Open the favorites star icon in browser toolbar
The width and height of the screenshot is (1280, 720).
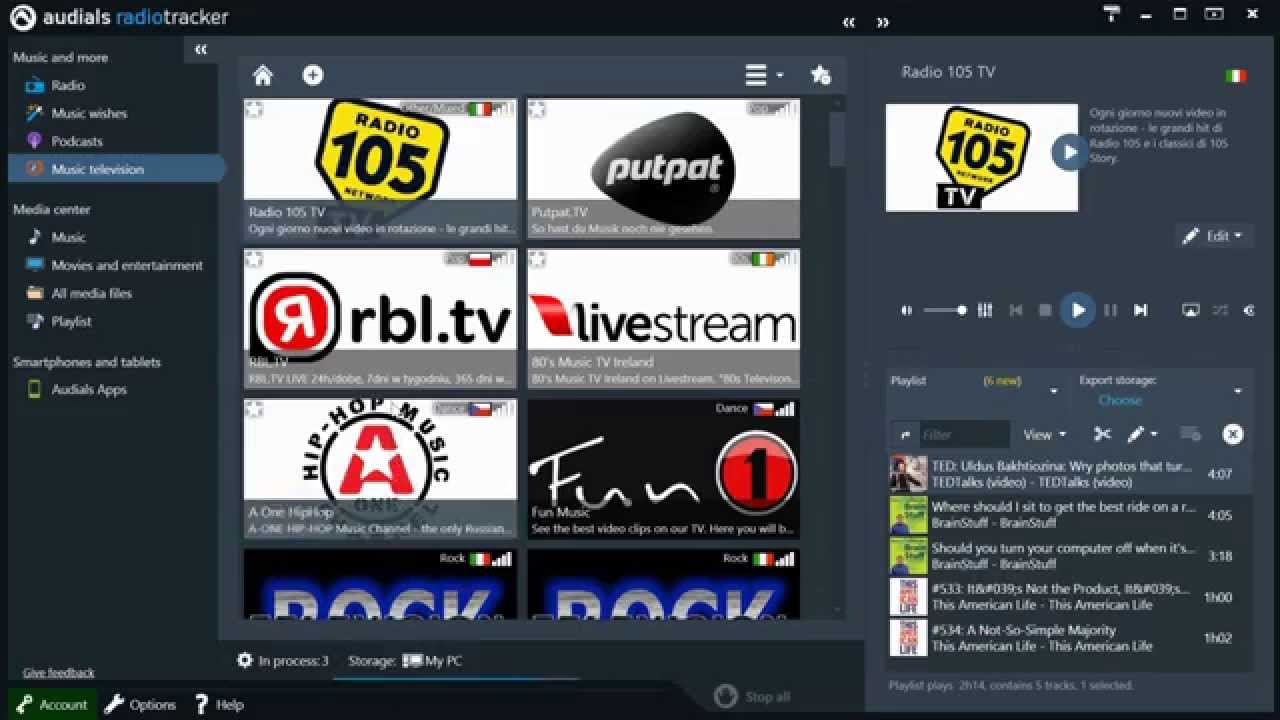tap(821, 75)
